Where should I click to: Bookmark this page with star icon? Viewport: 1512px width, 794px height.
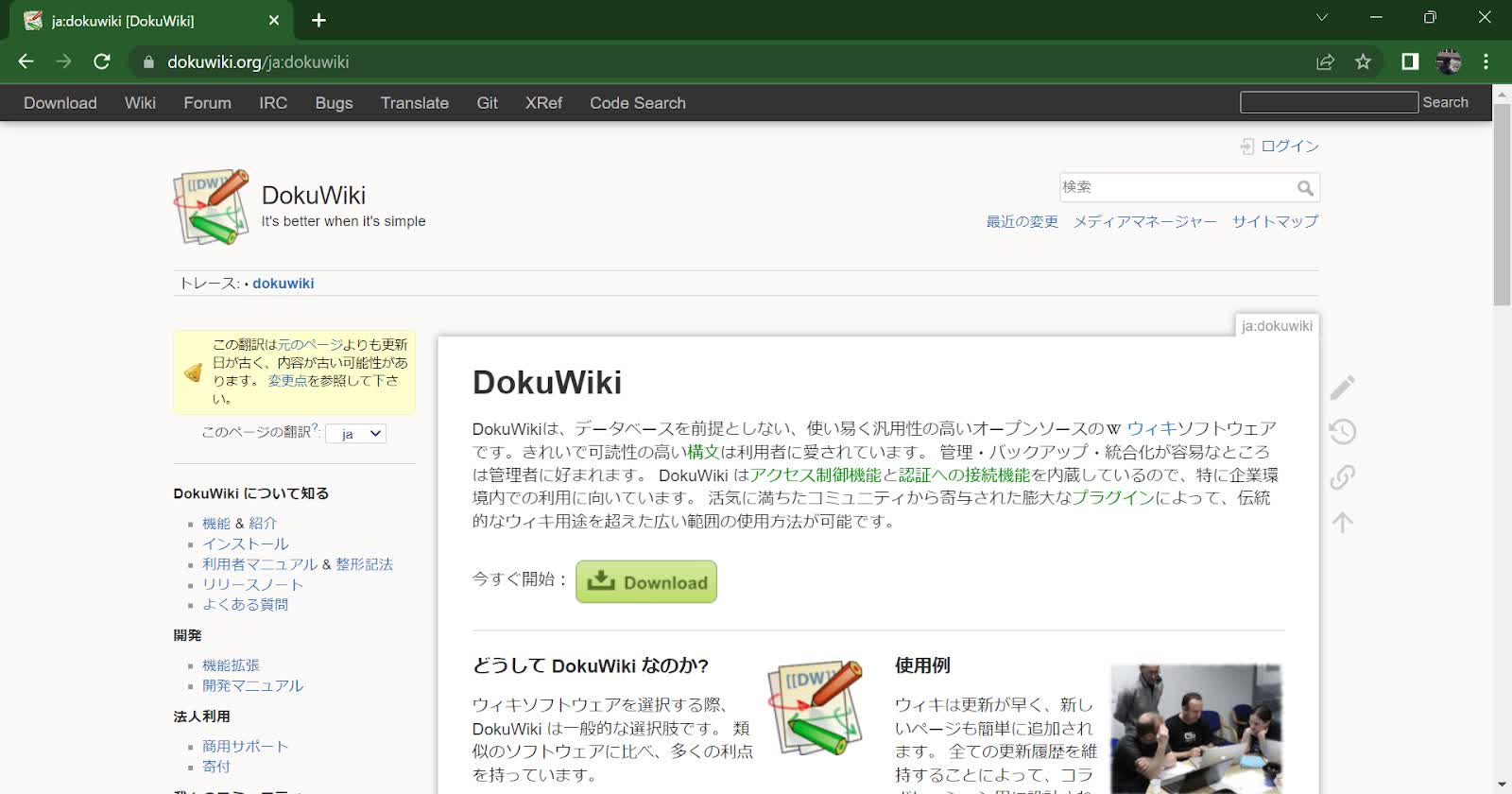pyautogui.click(x=1363, y=61)
